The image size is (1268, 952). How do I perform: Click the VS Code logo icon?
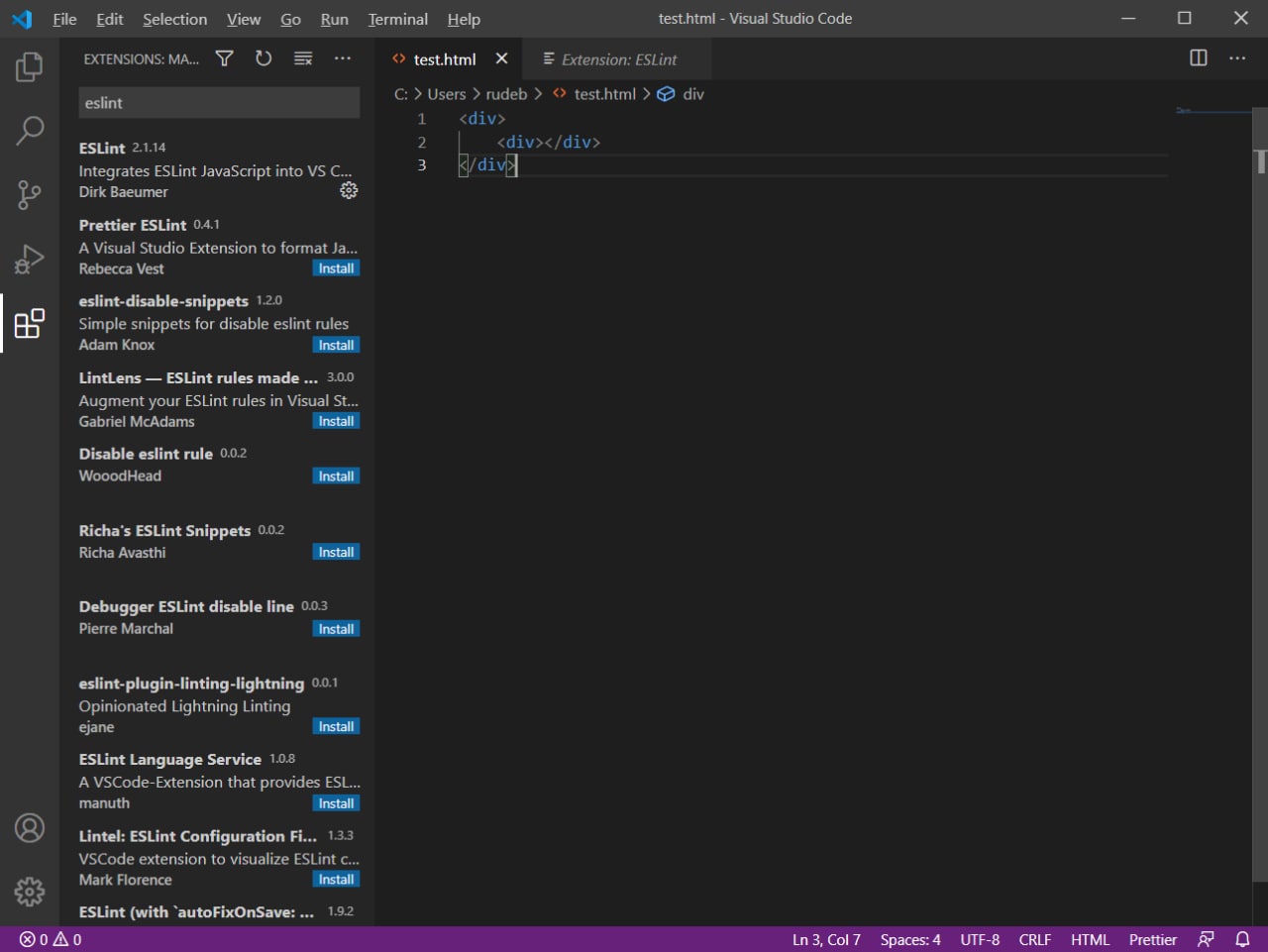tap(22, 19)
